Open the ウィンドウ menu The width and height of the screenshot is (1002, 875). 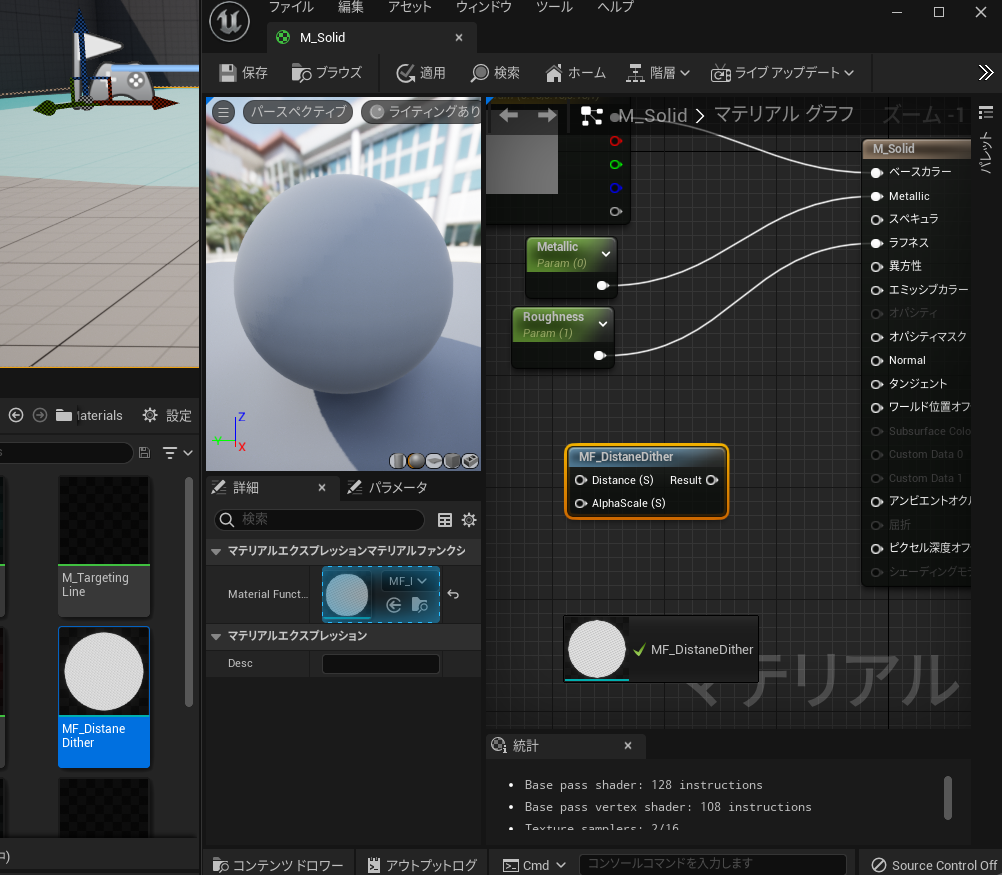[x=483, y=7]
